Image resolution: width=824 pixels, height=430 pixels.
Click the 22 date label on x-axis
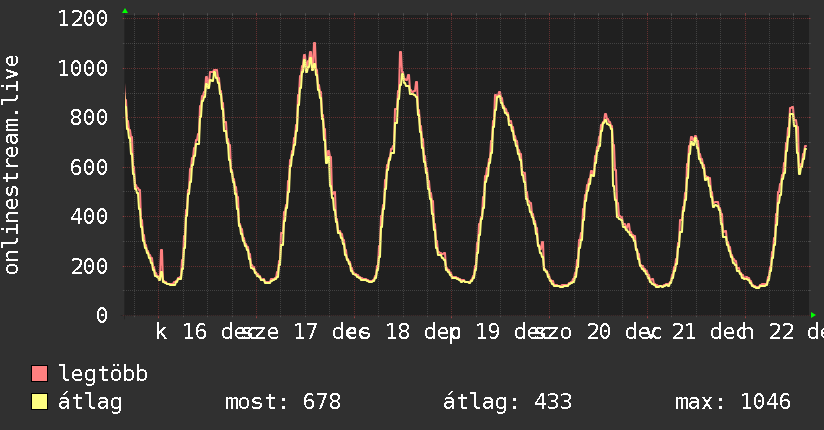781,332
